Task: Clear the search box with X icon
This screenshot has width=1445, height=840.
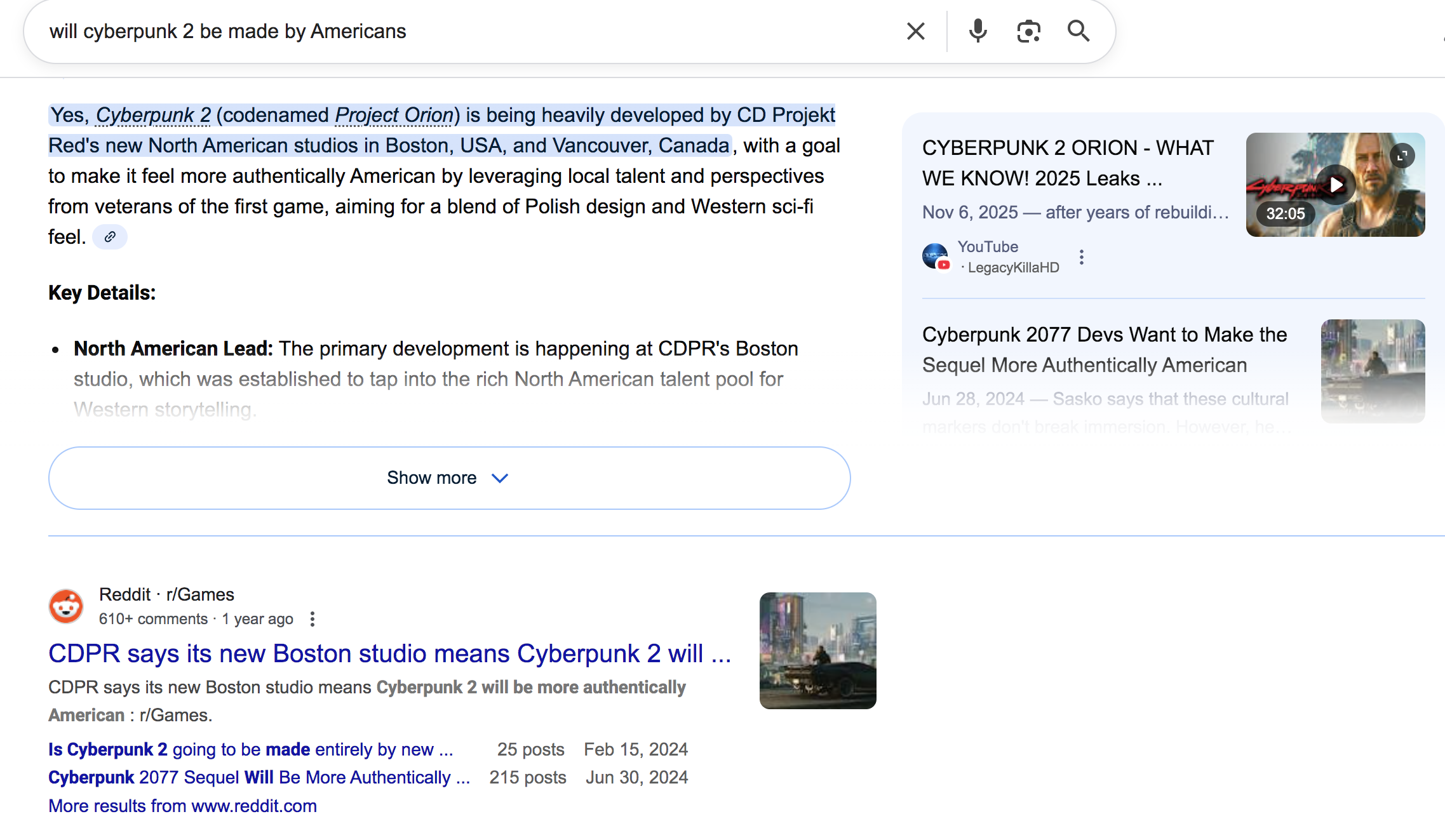Action: pyautogui.click(x=915, y=31)
